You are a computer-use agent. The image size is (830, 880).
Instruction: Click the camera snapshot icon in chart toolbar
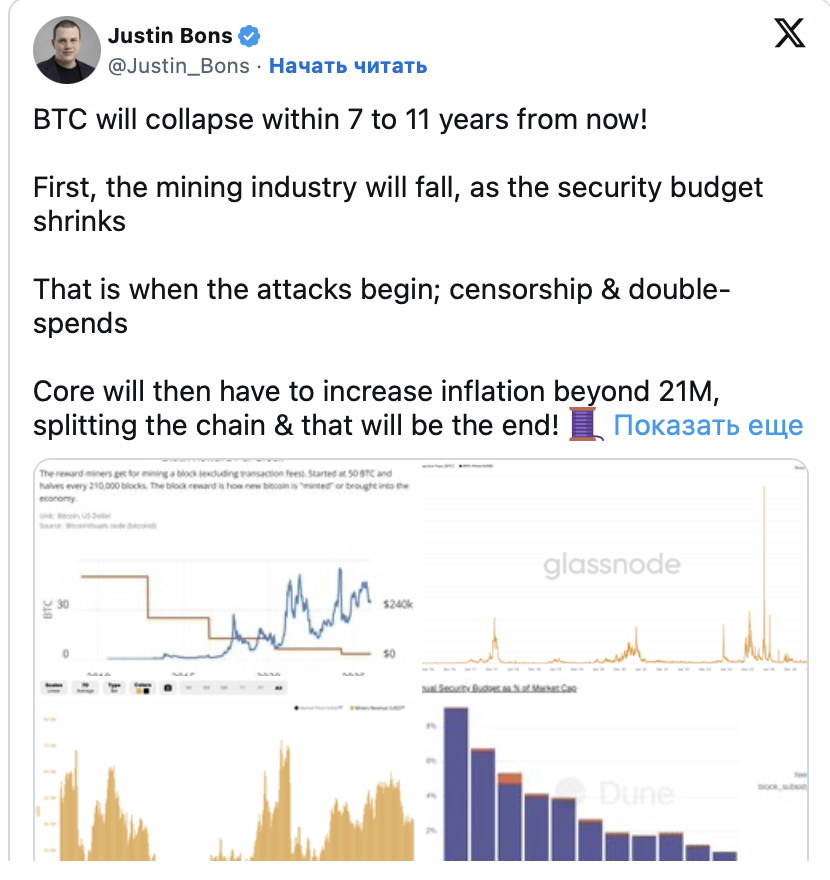point(167,687)
